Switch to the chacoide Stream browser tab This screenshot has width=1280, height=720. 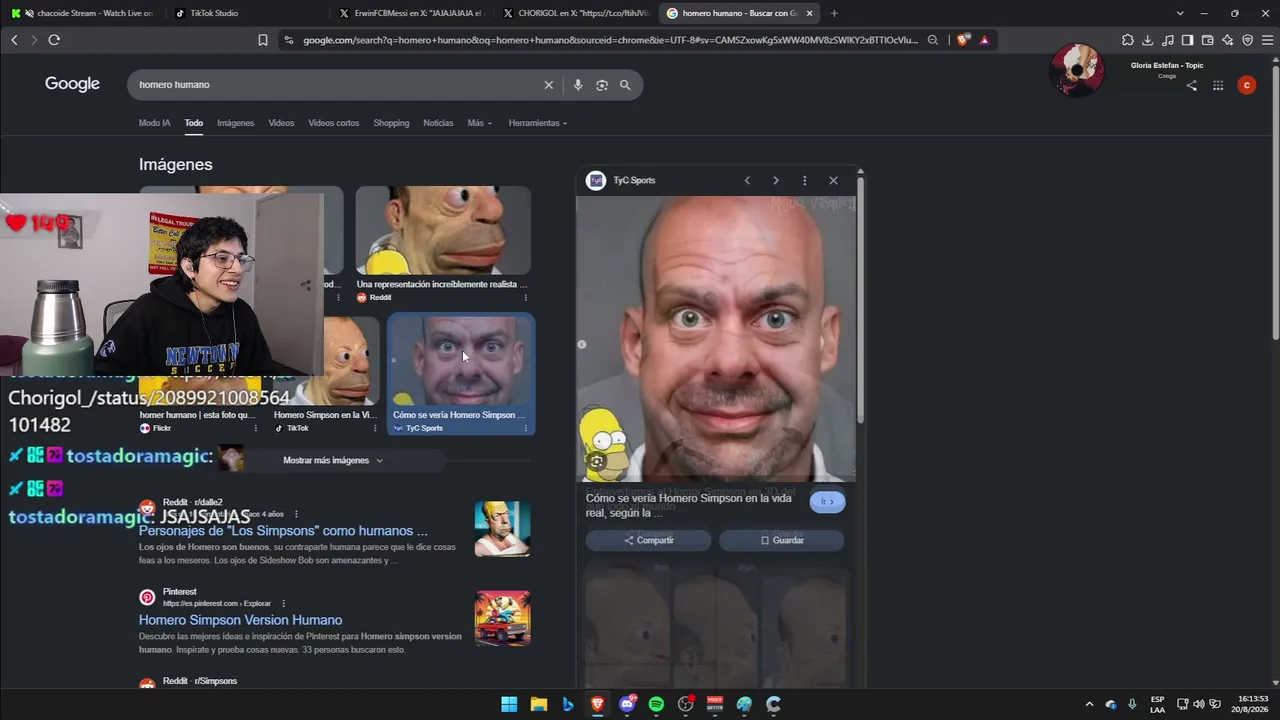[84, 13]
